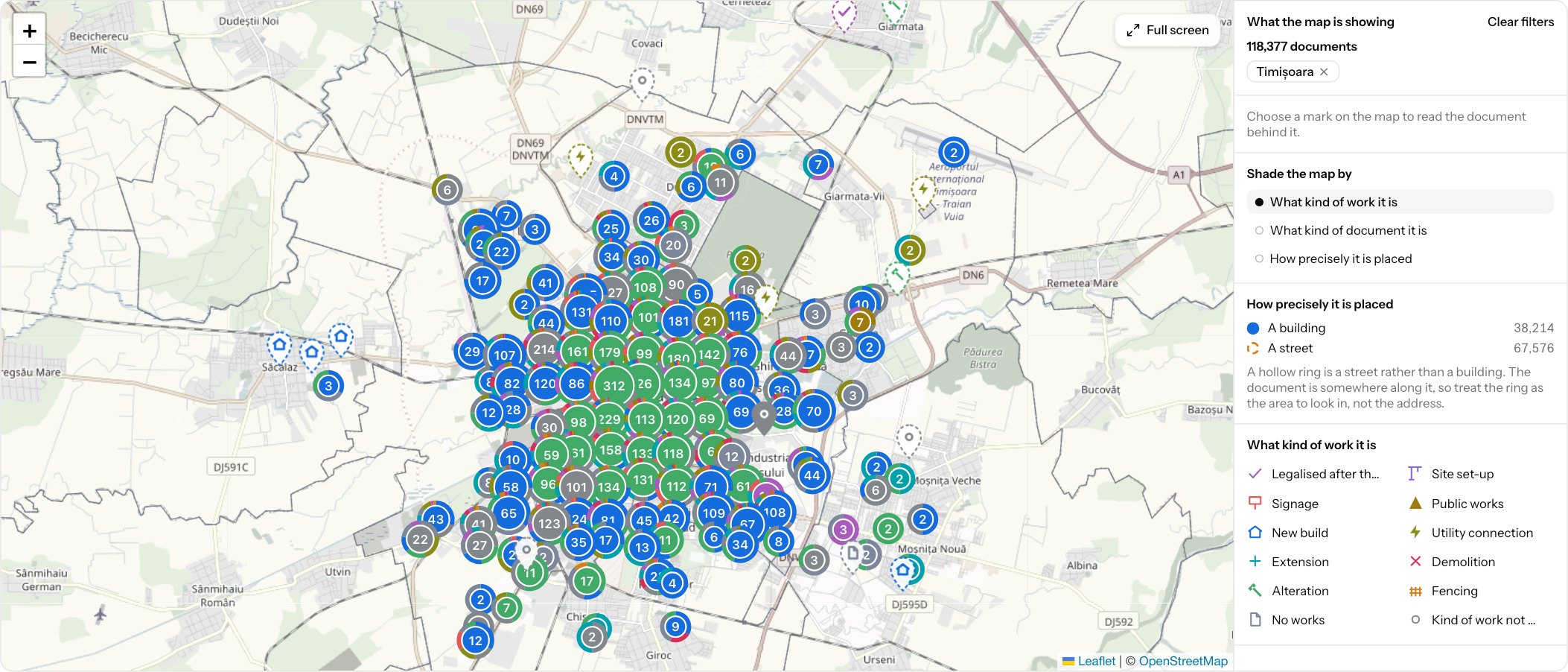
Task: Open the cluster marker labeled 26 north of the centre
Action: pyautogui.click(x=651, y=220)
